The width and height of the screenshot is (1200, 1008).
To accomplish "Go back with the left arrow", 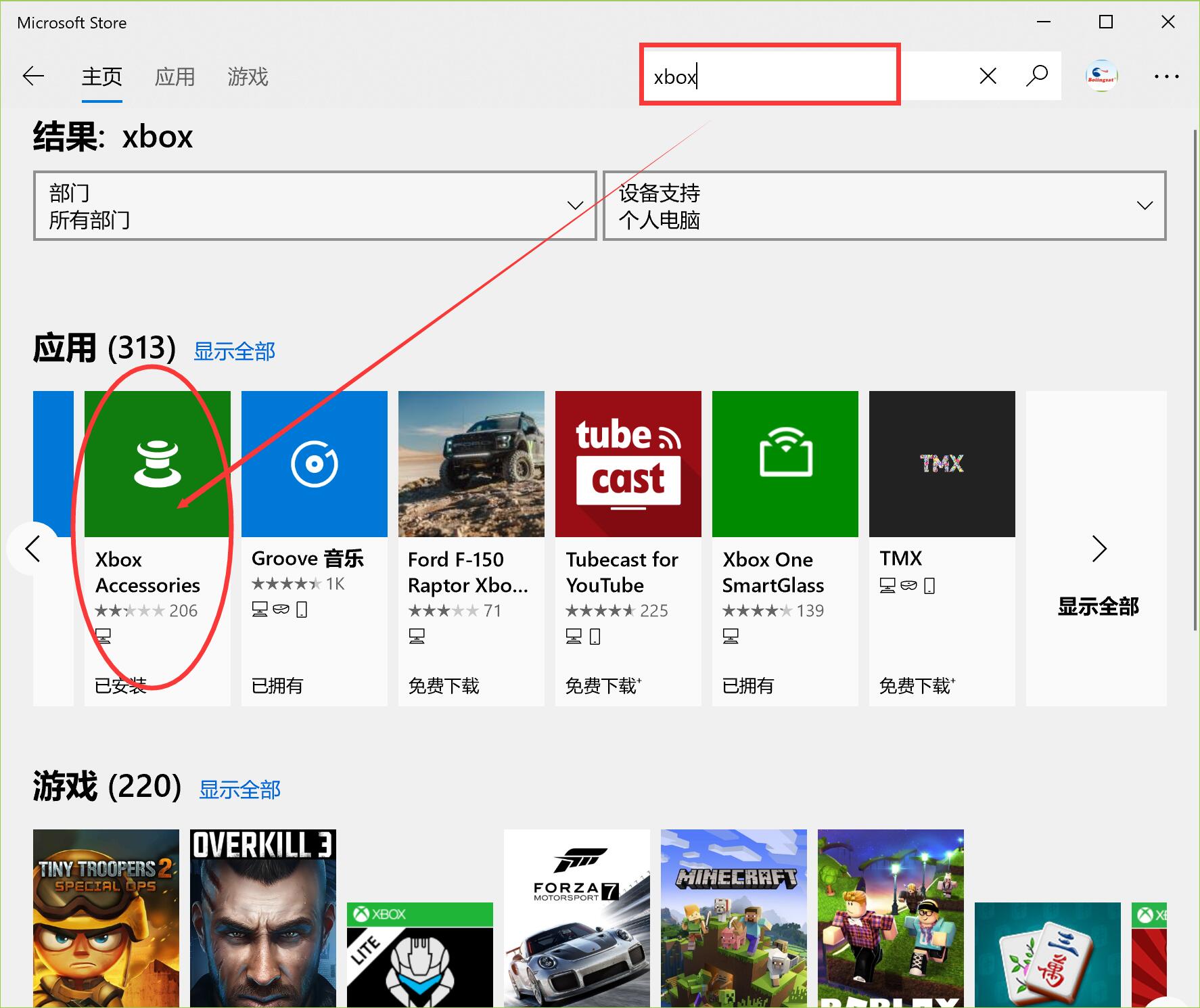I will coord(33,76).
